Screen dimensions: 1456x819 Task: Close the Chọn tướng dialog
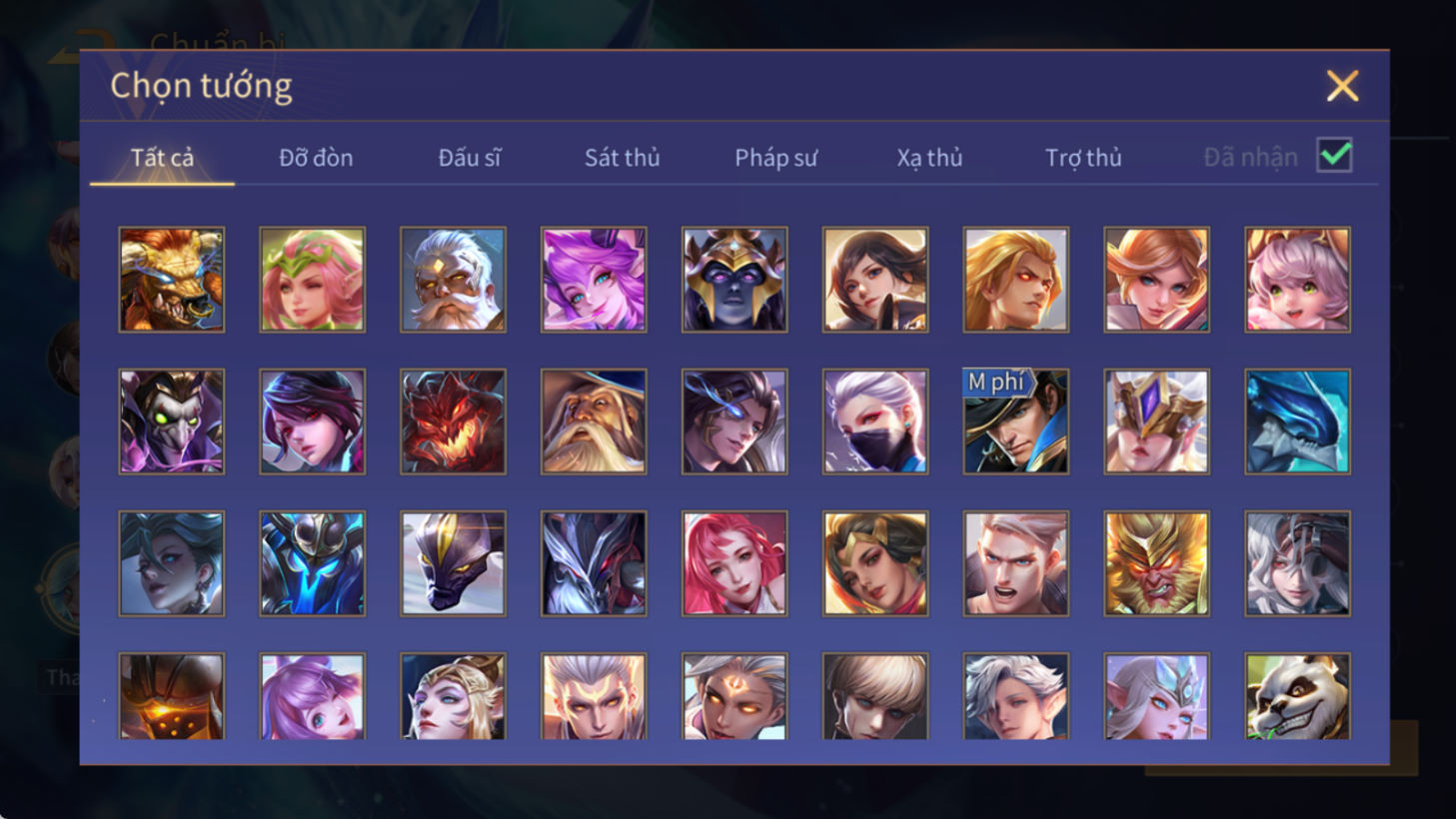(x=1342, y=86)
